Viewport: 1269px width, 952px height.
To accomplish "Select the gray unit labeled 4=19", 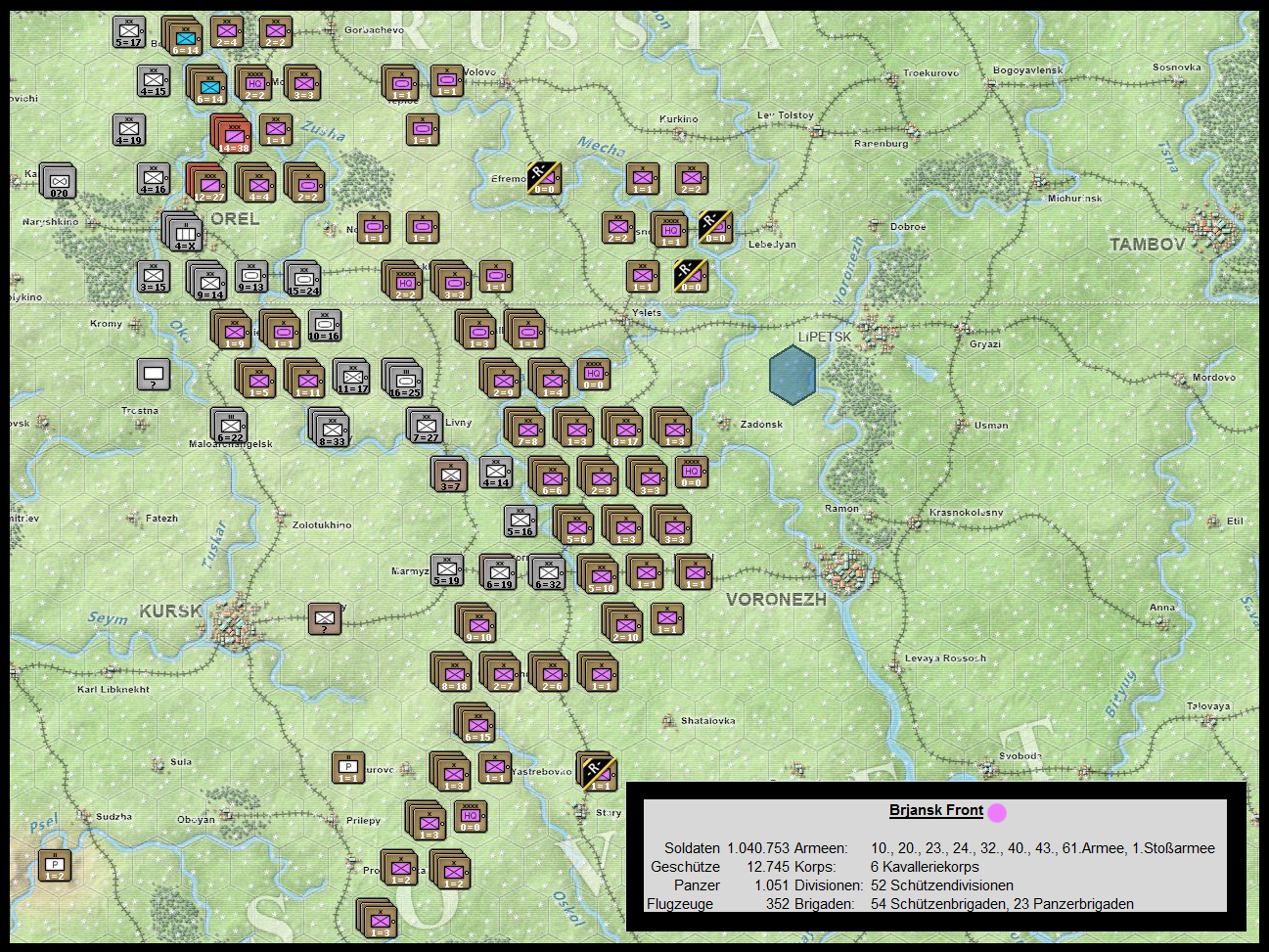I will point(129,130).
